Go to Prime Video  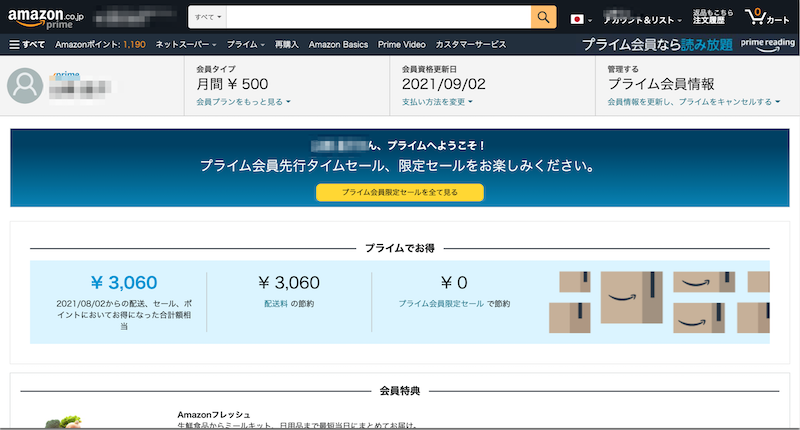tap(402, 44)
